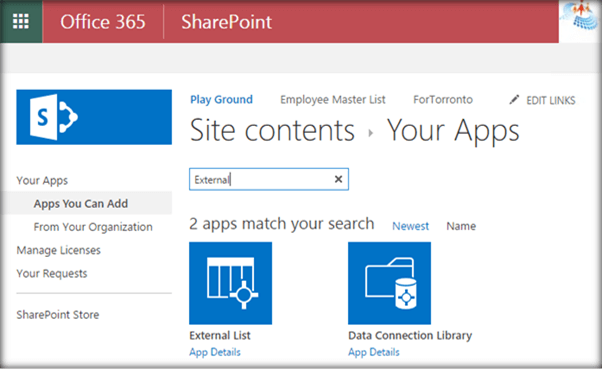Open the ForTorronto navigation link
Screen dimensions: 602x369
443,100
